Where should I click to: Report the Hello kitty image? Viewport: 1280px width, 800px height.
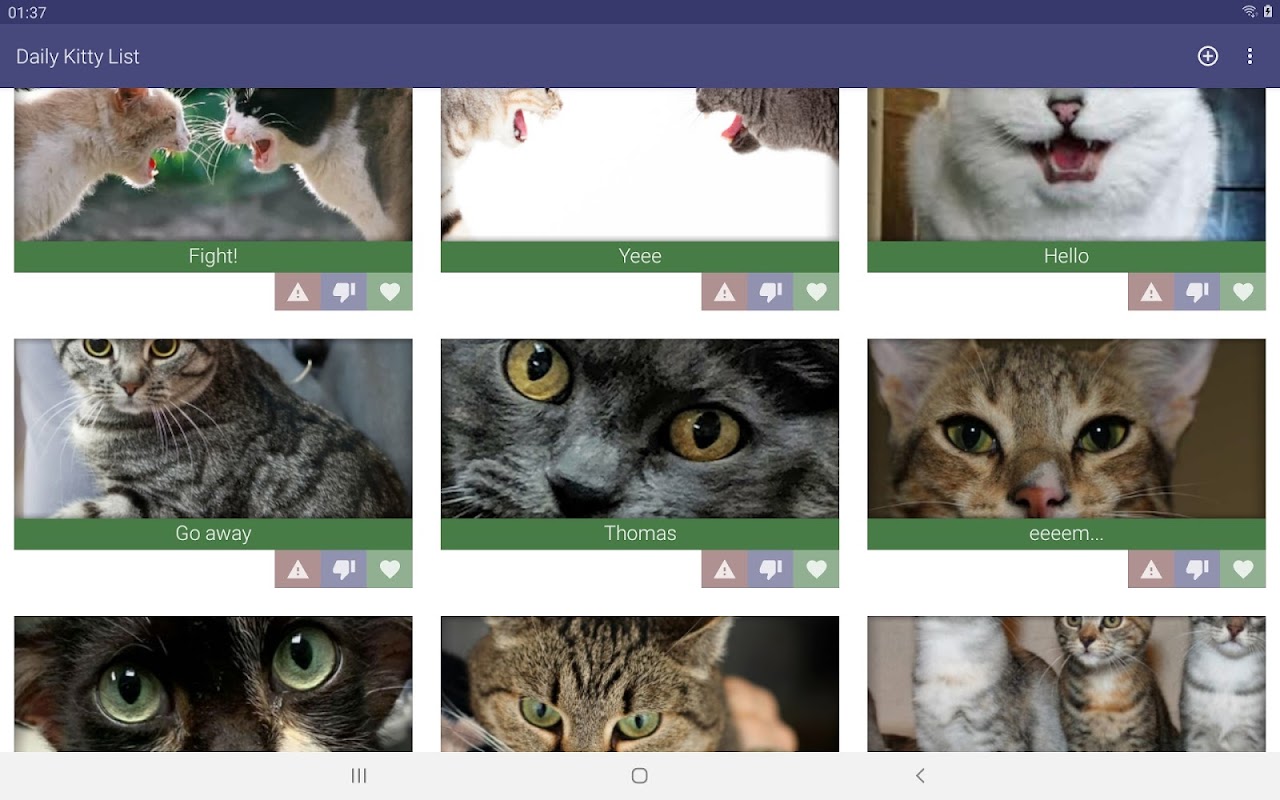click(x=1152, y=292)
